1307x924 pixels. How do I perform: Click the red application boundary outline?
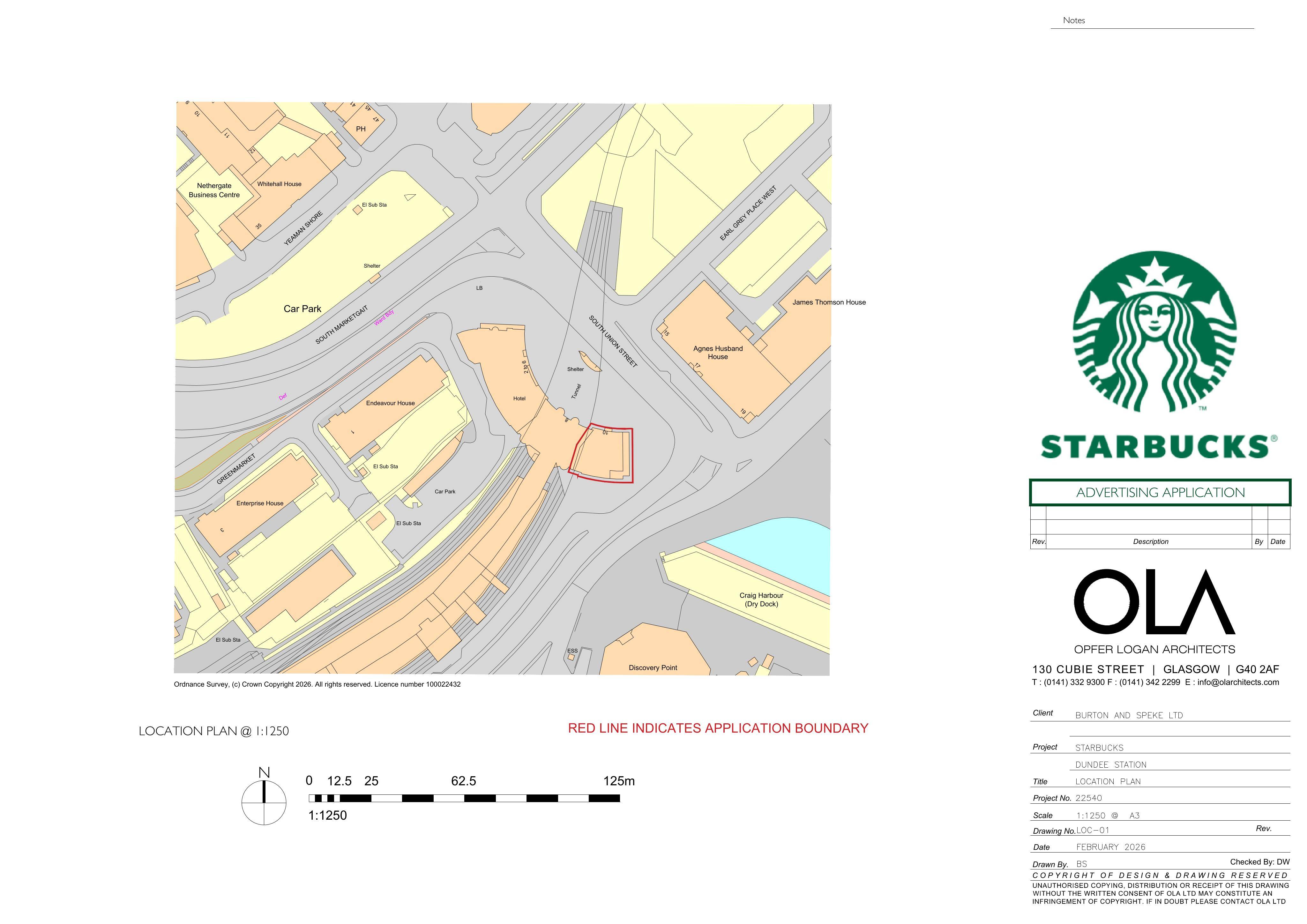(602, 453)
